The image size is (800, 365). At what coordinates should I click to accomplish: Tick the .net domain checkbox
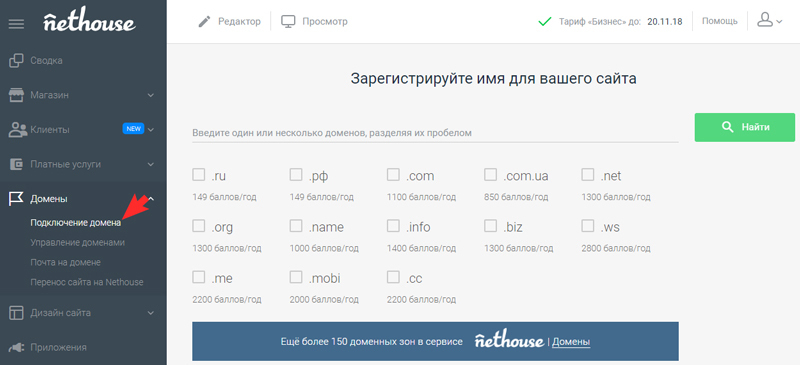(588, 175)
